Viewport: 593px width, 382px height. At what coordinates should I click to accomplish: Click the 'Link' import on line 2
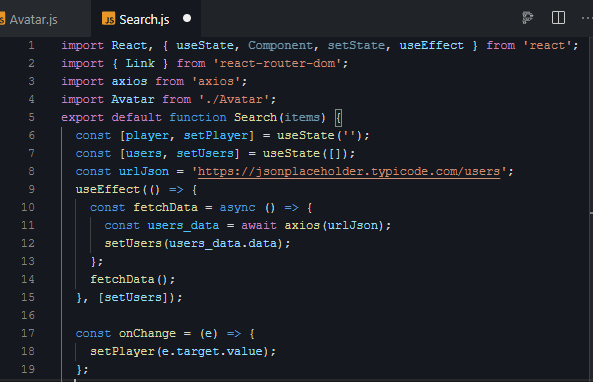point(140,63)
